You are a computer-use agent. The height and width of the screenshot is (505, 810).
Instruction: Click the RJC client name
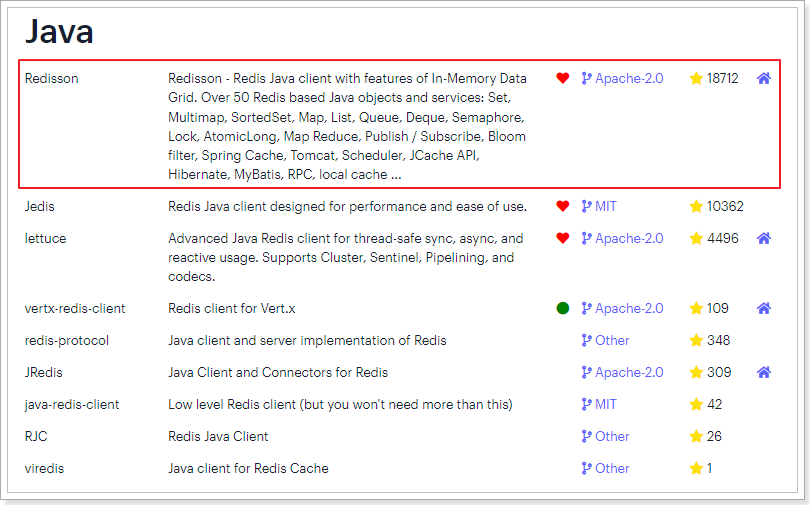[x=36, y=437]
